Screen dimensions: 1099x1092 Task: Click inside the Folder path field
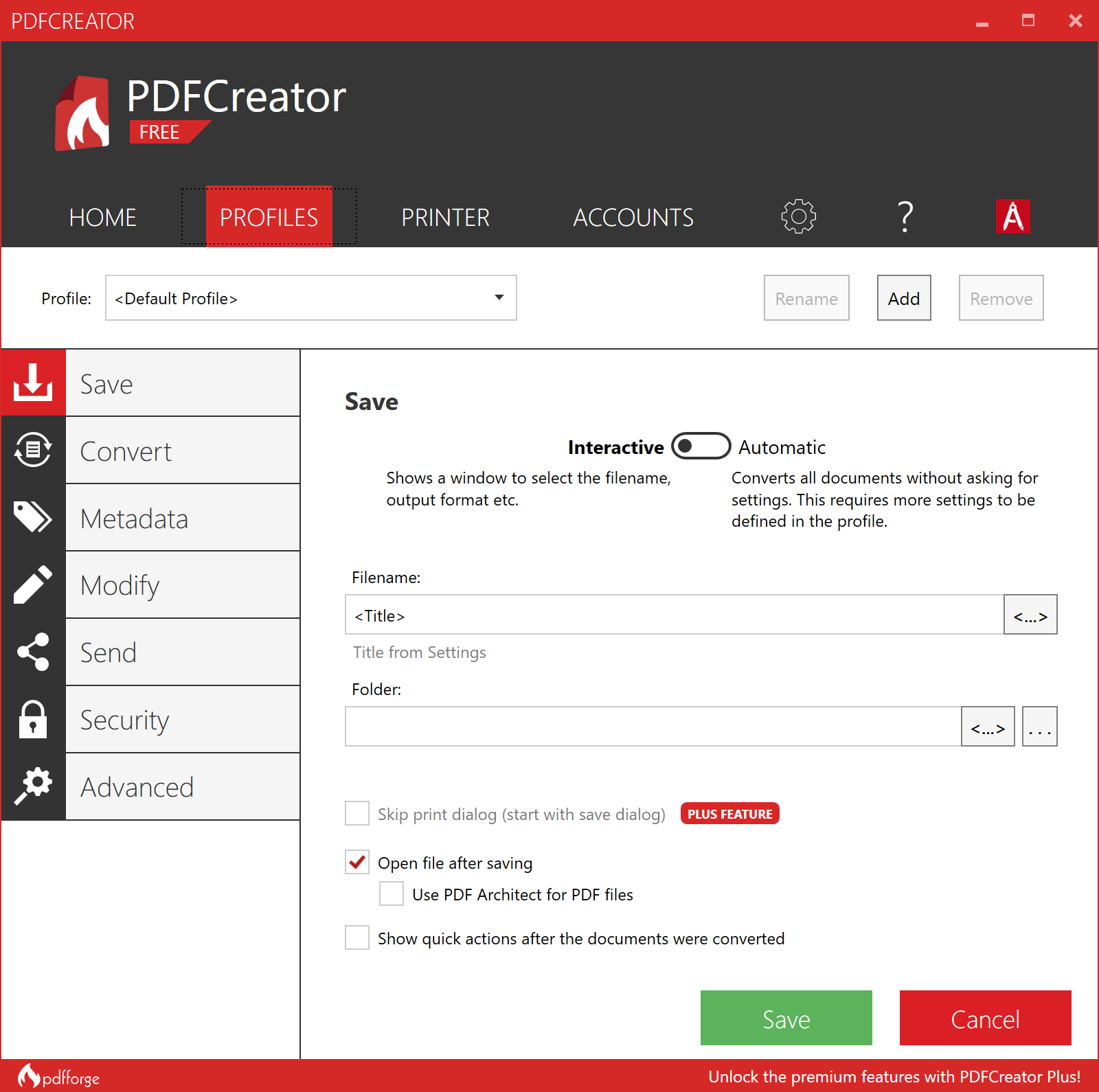(653, 727)
